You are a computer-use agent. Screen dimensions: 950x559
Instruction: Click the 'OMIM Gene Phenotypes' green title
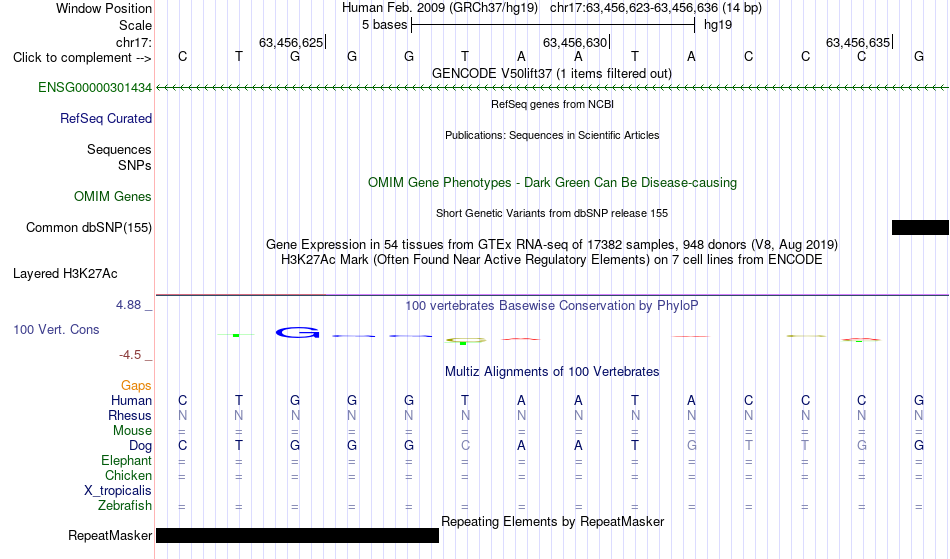pos(552,183)
